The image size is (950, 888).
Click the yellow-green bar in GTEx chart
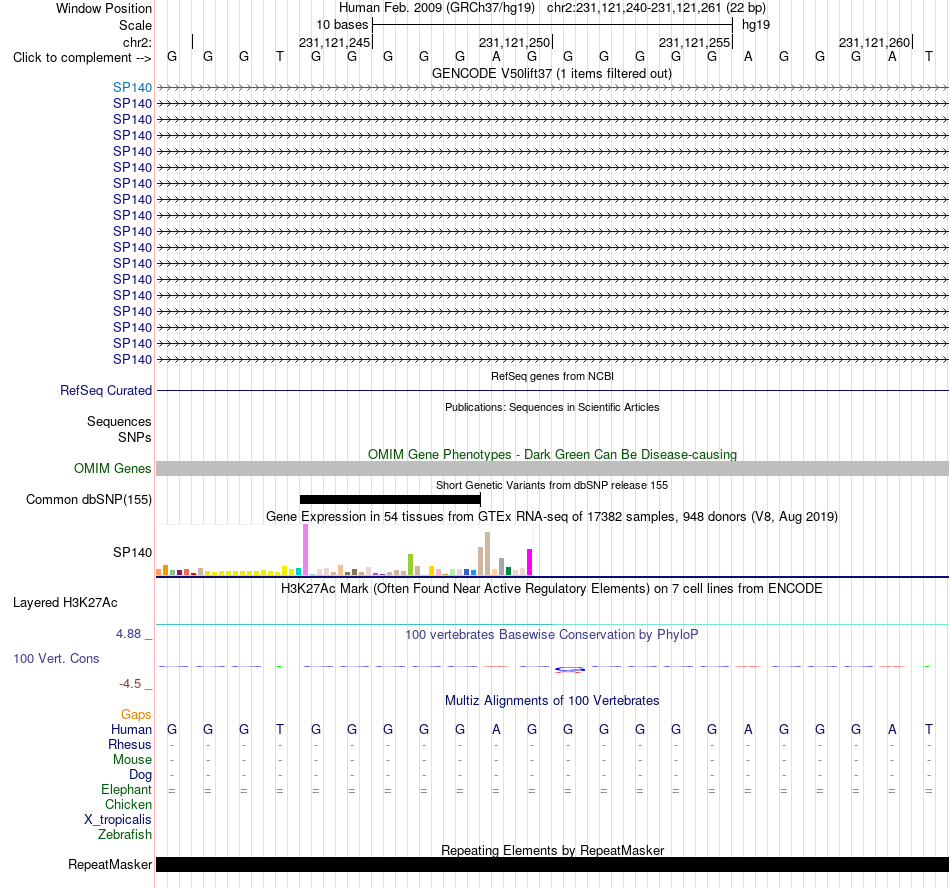[410, 565]
